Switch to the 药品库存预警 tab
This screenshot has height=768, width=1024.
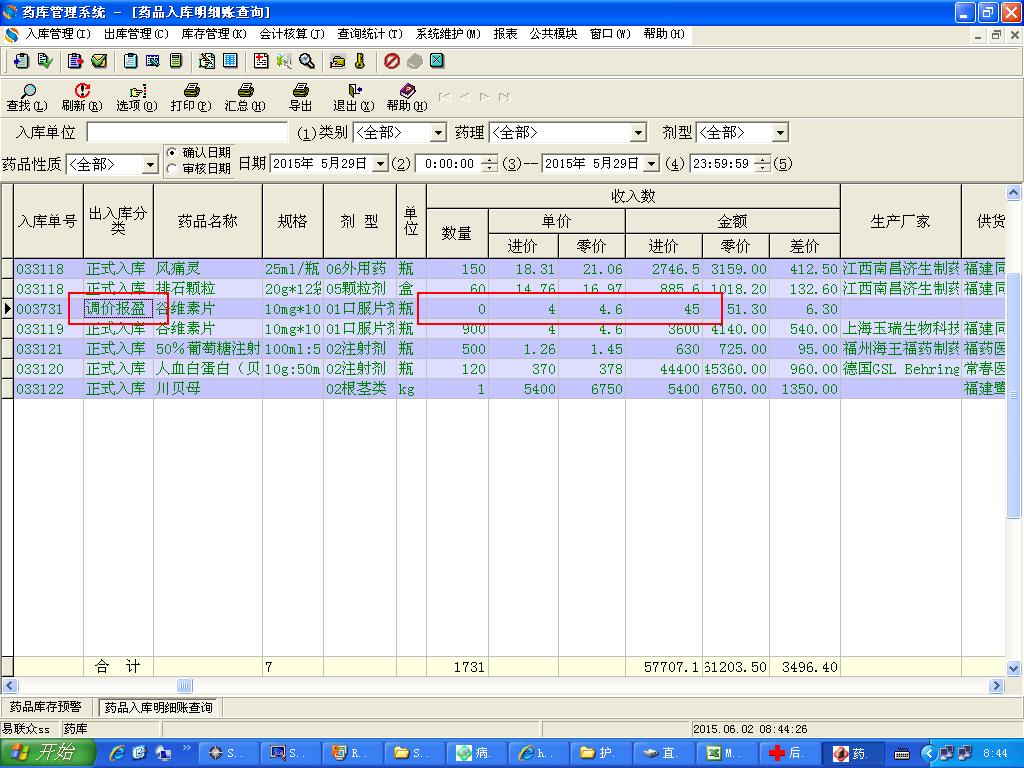point(47,707)
